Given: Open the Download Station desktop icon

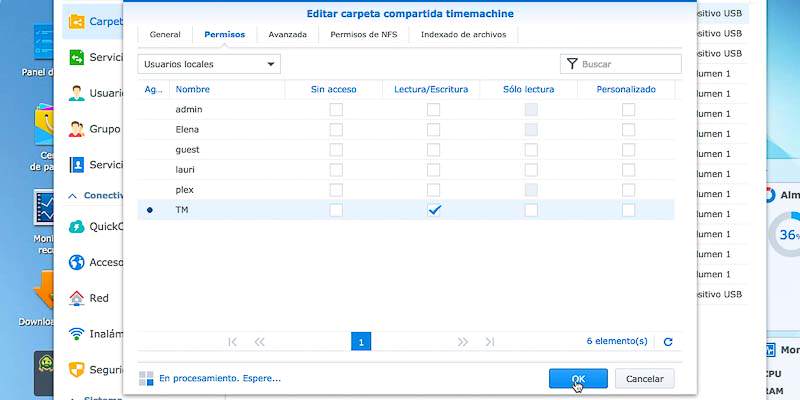Looking at the screenshot, I should pos(43,290).
